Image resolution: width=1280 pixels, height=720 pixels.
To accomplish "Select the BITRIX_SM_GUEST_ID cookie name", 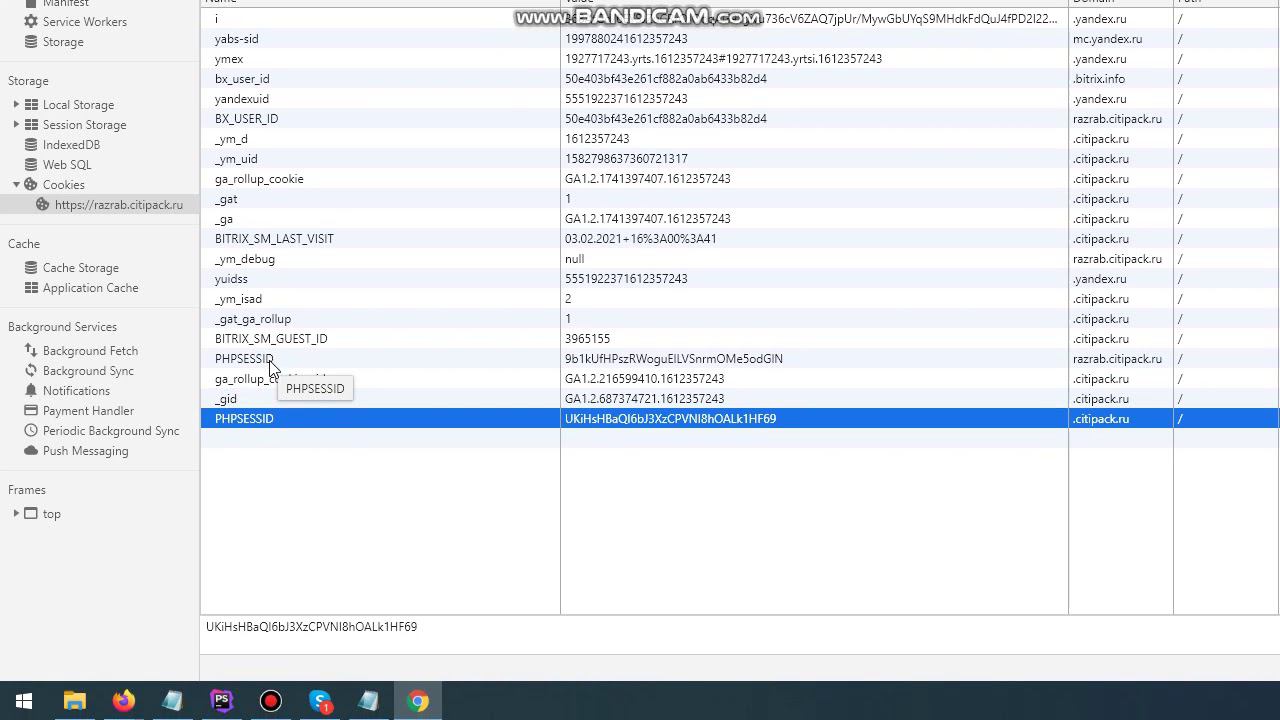I will pos(271,338).
